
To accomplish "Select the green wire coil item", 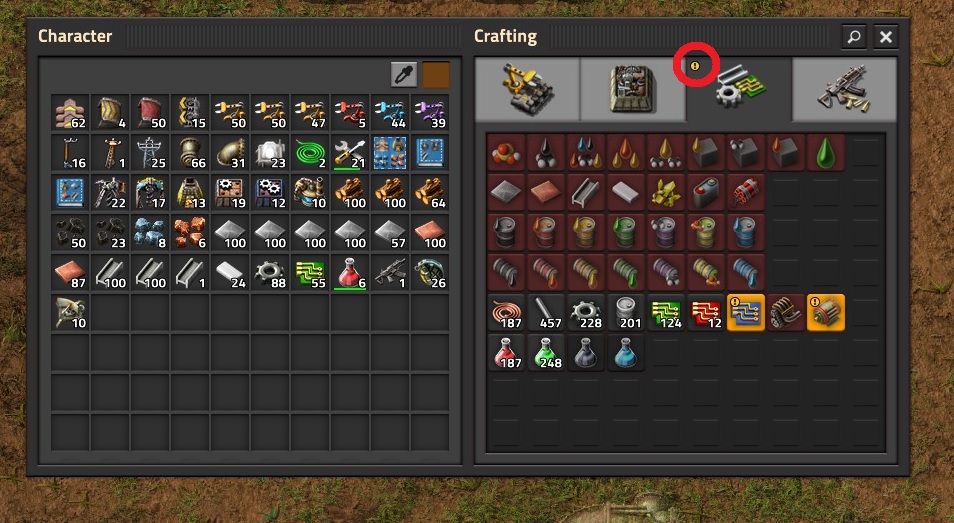I will tap(310, 153).
